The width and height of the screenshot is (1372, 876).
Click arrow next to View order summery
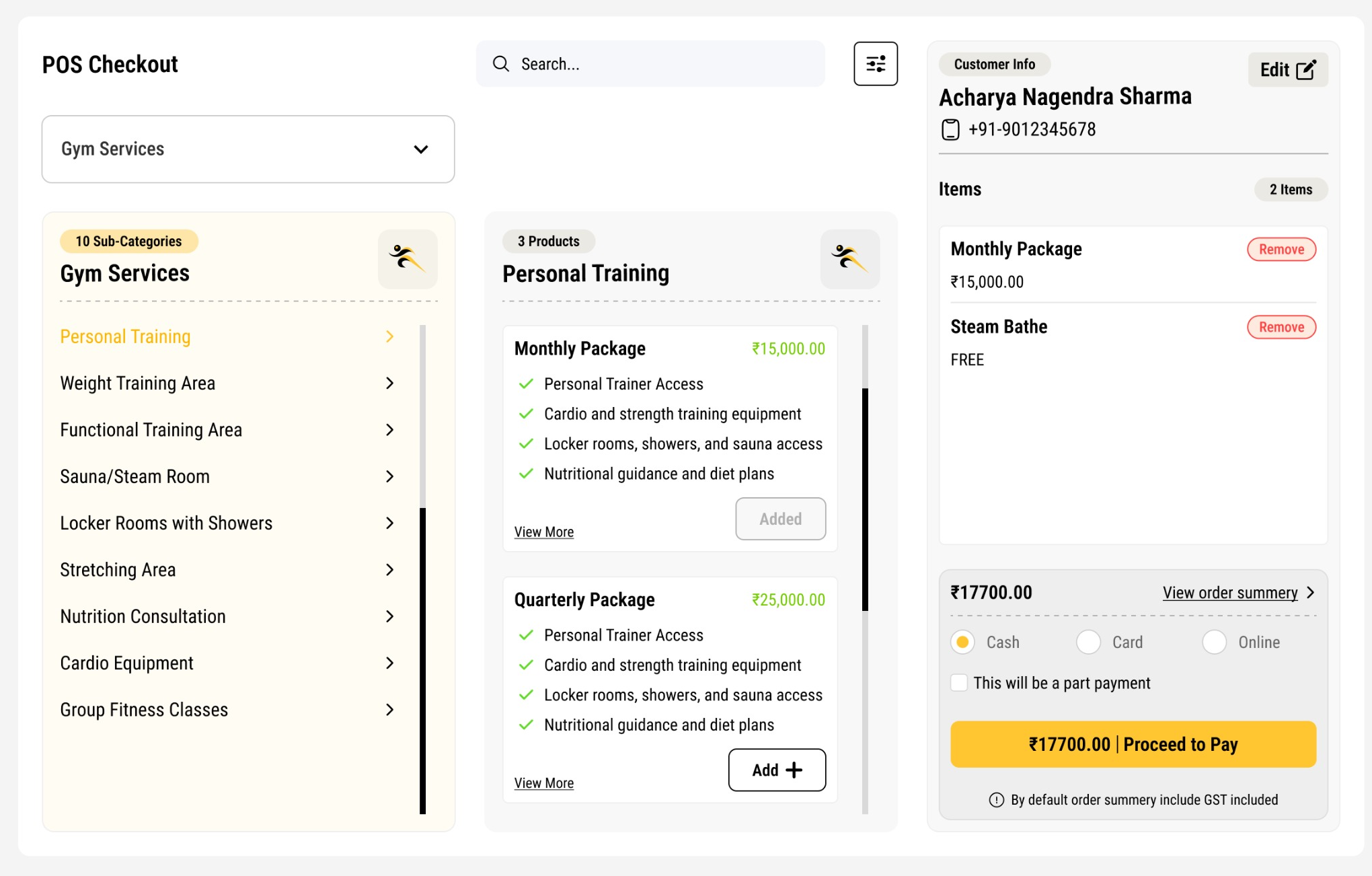coord(1310,592)
